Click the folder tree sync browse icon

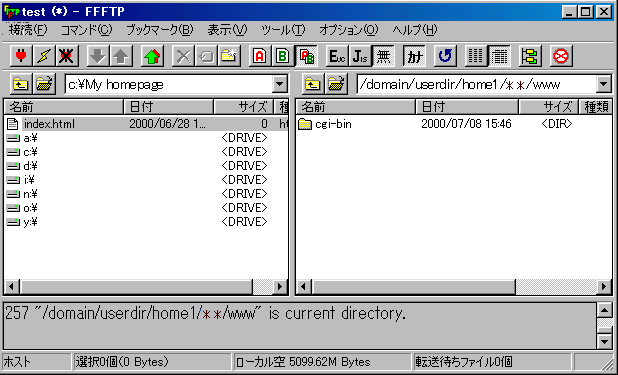530,56
